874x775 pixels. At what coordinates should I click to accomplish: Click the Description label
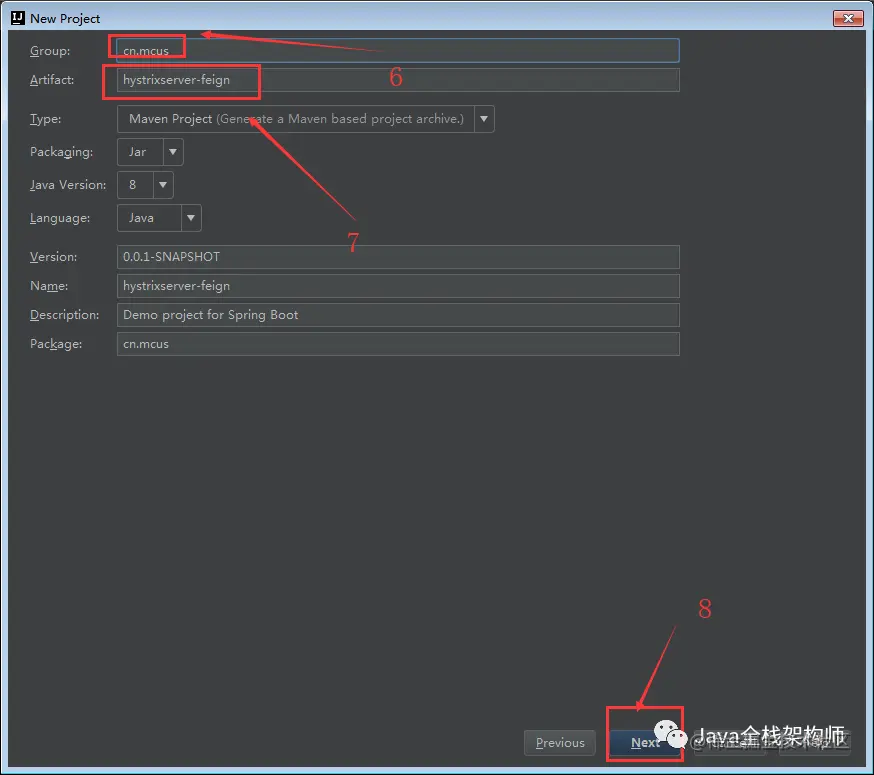pyautogui.click(x=65, y=315)
